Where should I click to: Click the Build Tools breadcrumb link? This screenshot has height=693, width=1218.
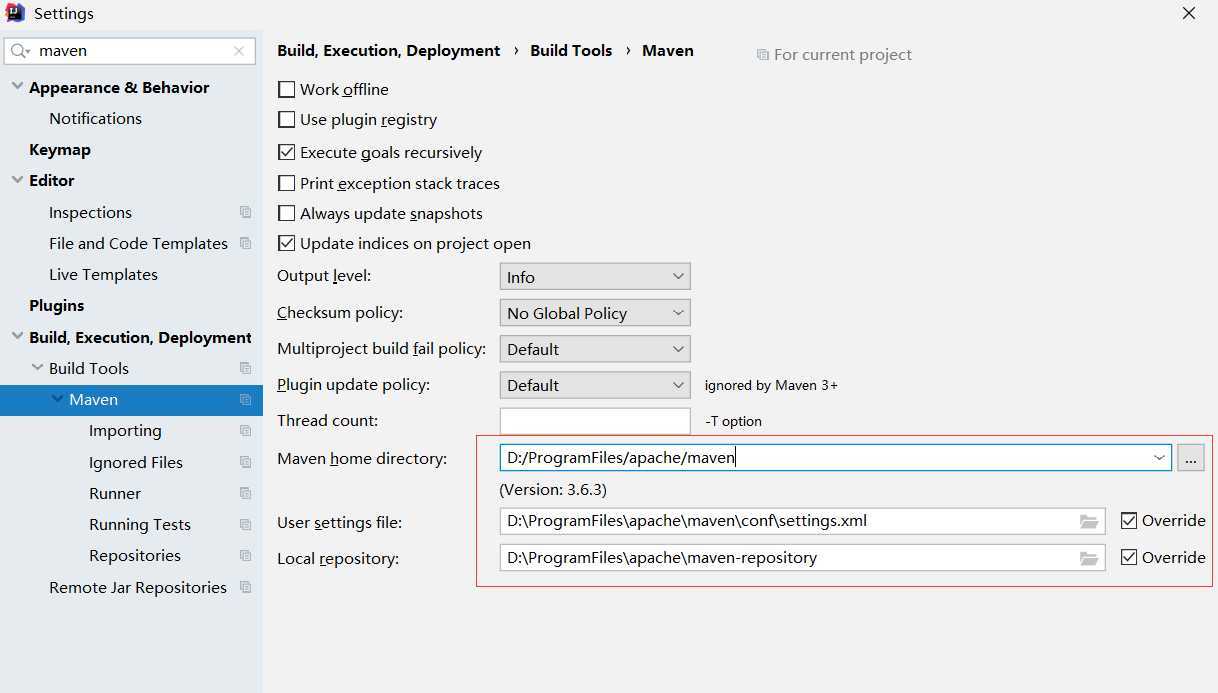tap(571, 51)
